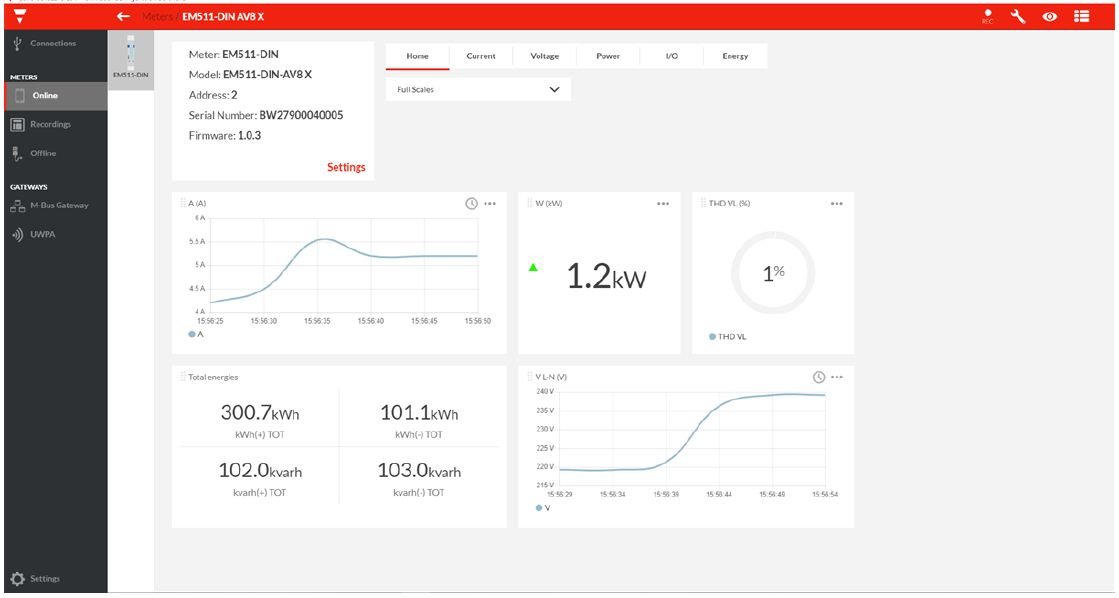Click the REC recording icon in header
This screenshot has width=1119, height=598.
pos(988,17)
